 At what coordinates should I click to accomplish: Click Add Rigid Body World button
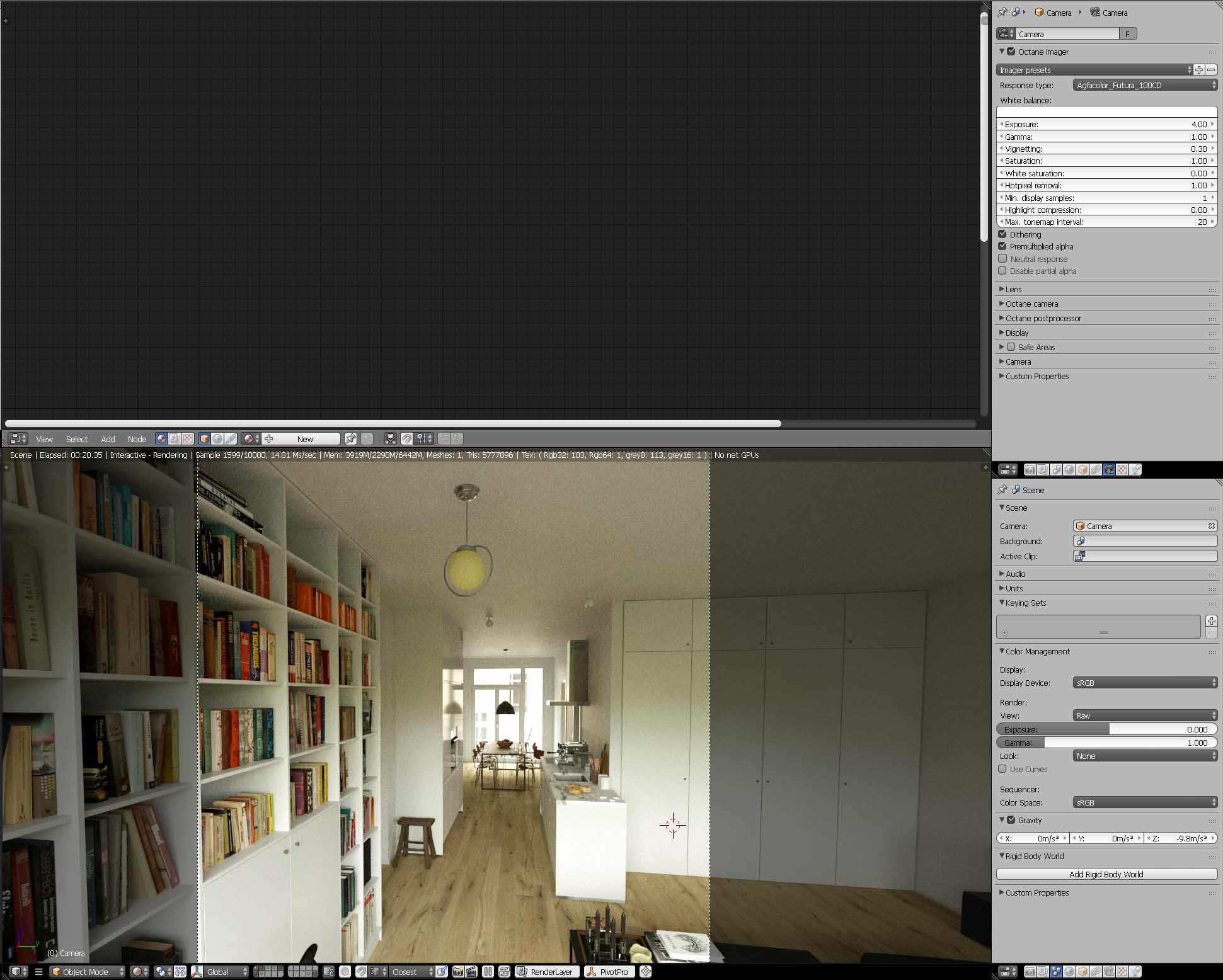1106,874
